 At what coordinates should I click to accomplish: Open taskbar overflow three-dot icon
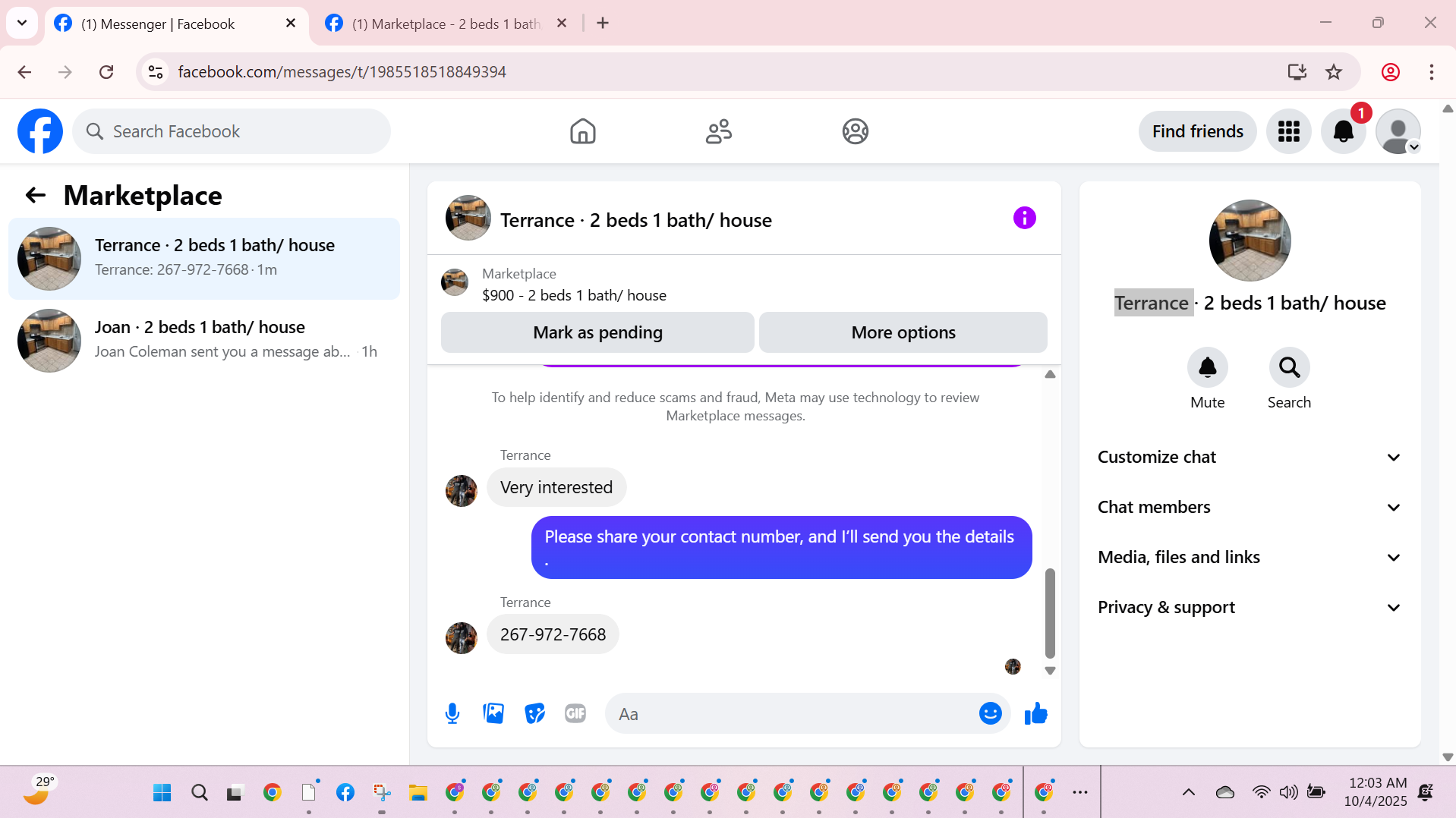pyautogui.click(x=1079, y=793)
